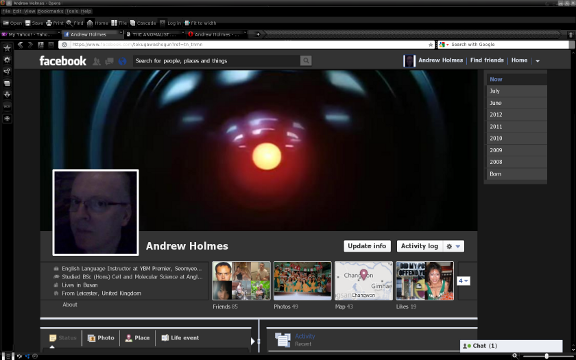This screenshot has height=360, width=576.
Task: Jump to July in timeline
Action: tap(516, 91)
